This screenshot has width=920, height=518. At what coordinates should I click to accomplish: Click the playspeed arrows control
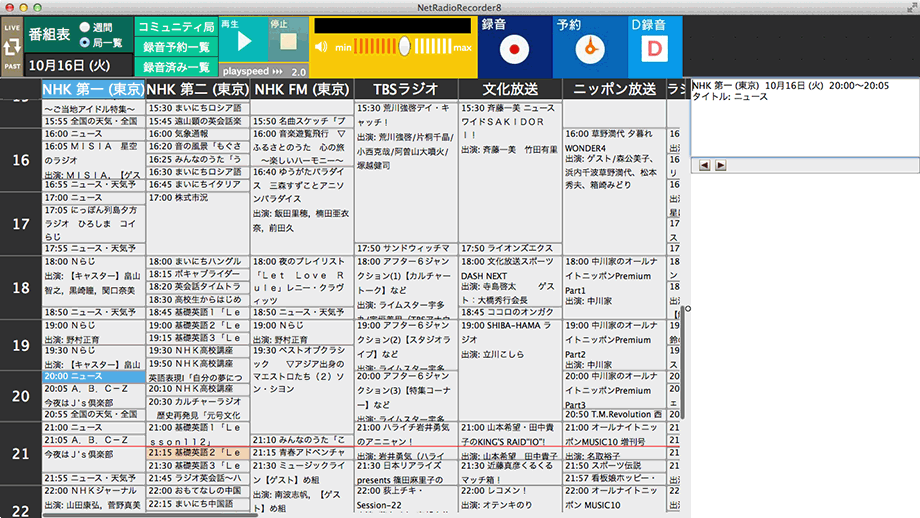pos(278,71)
